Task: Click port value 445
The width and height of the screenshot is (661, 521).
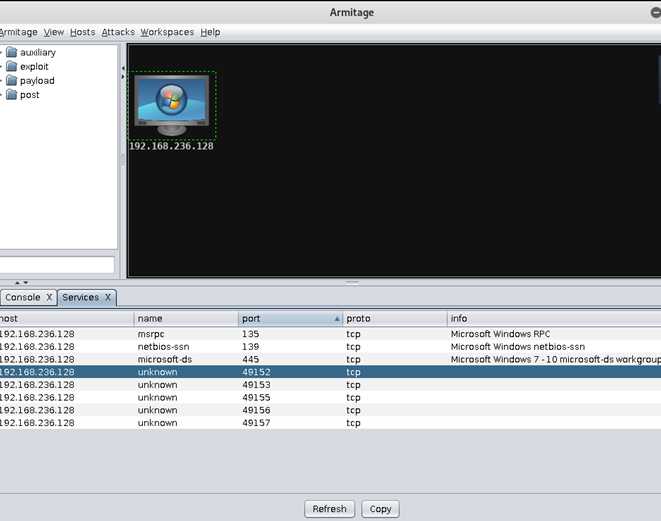Action: [x=250, y=359]
